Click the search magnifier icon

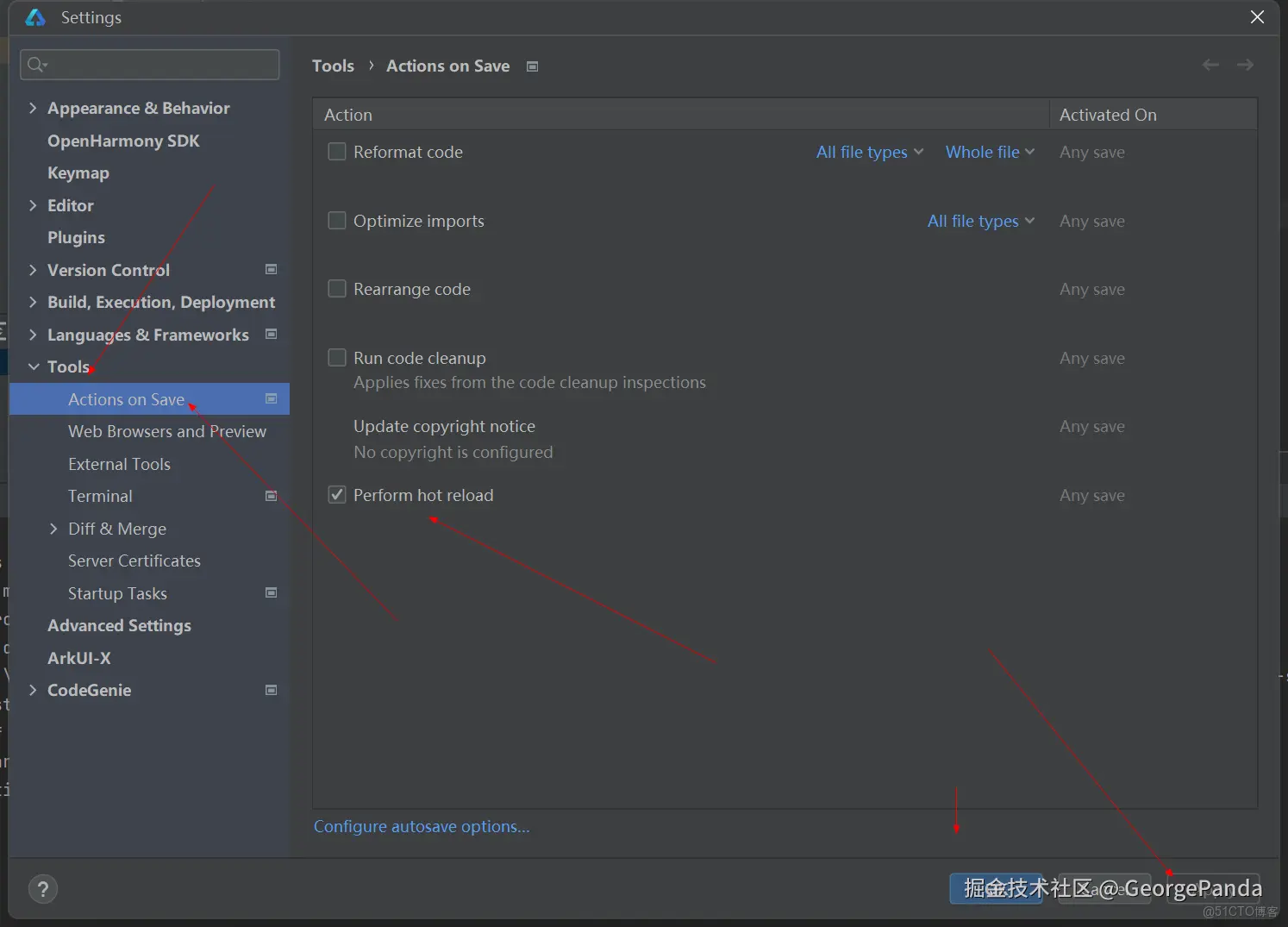click(x=36, y=65)
